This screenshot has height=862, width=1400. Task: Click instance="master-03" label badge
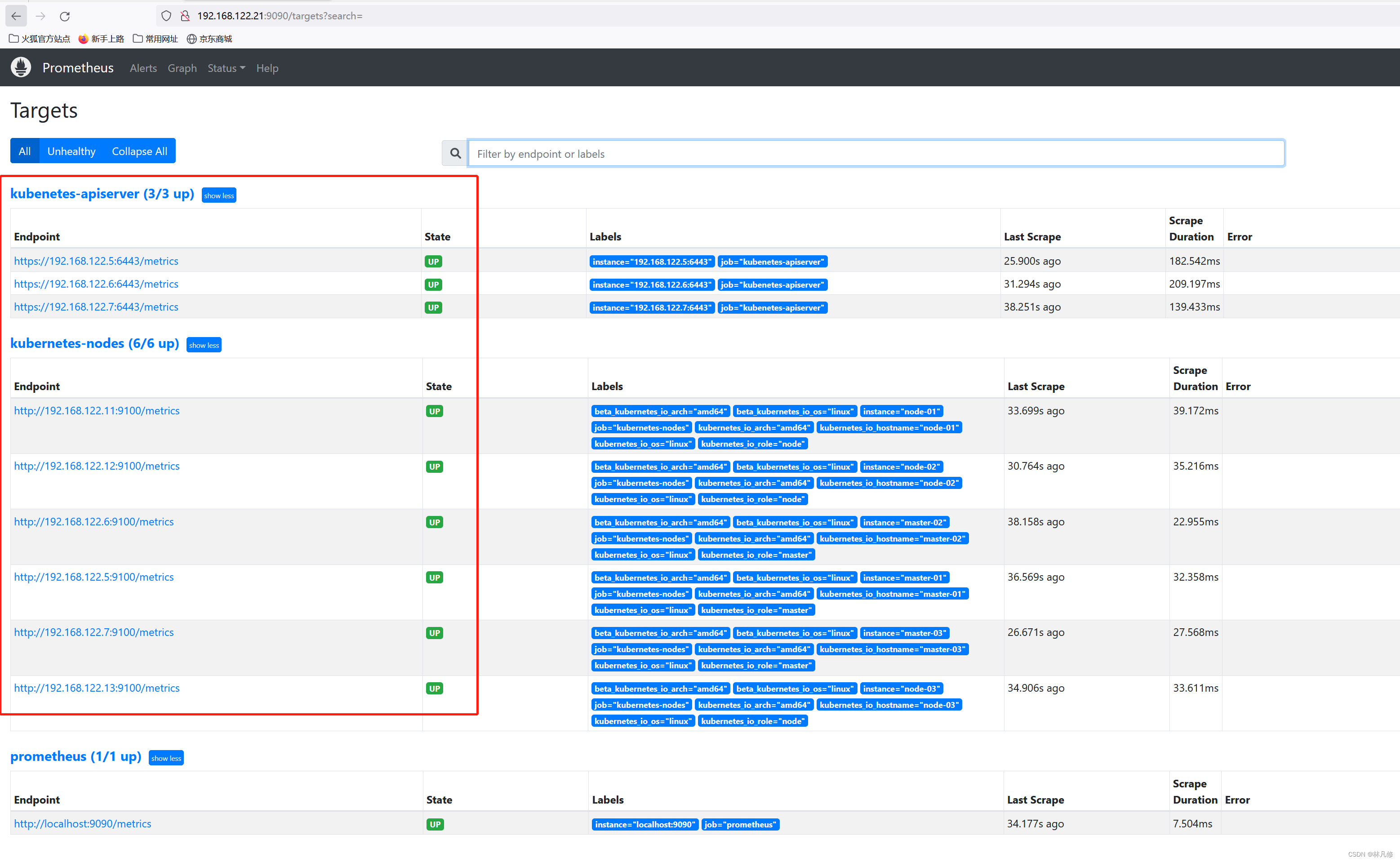click(x=905, y=633)
